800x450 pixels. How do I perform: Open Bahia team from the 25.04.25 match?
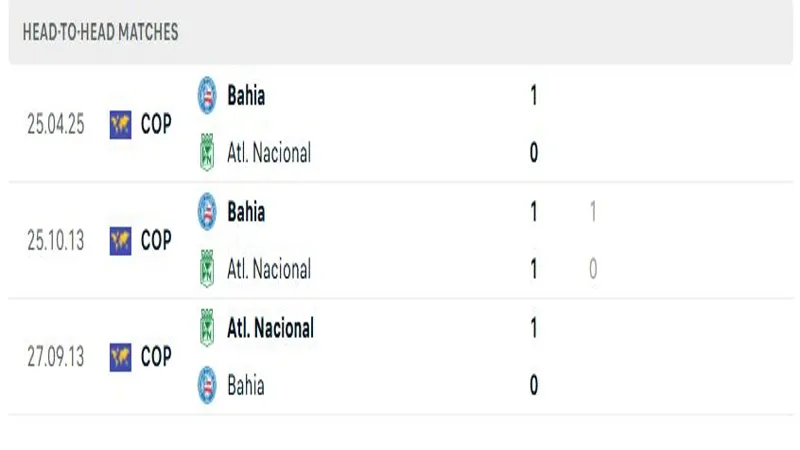pos(246,96)
